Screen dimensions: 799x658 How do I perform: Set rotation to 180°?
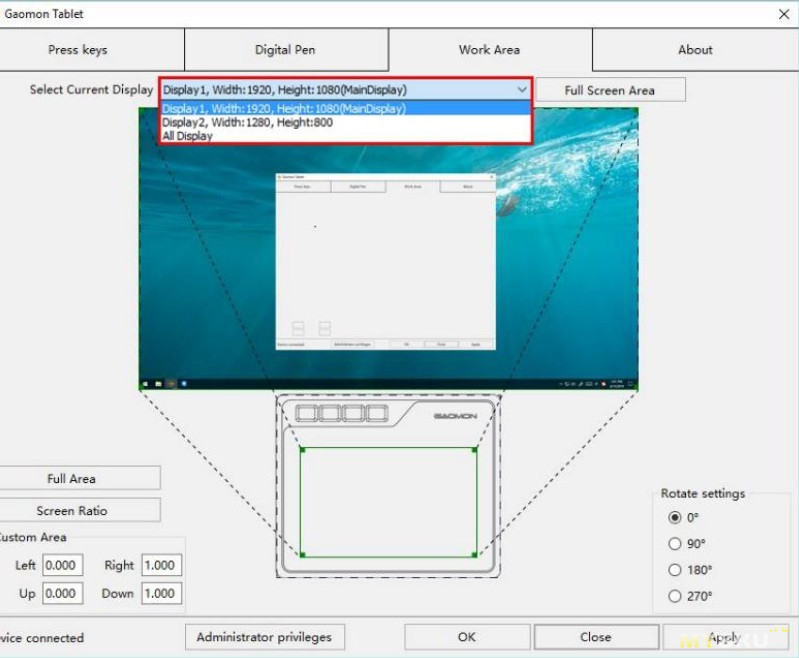[674, 569]
